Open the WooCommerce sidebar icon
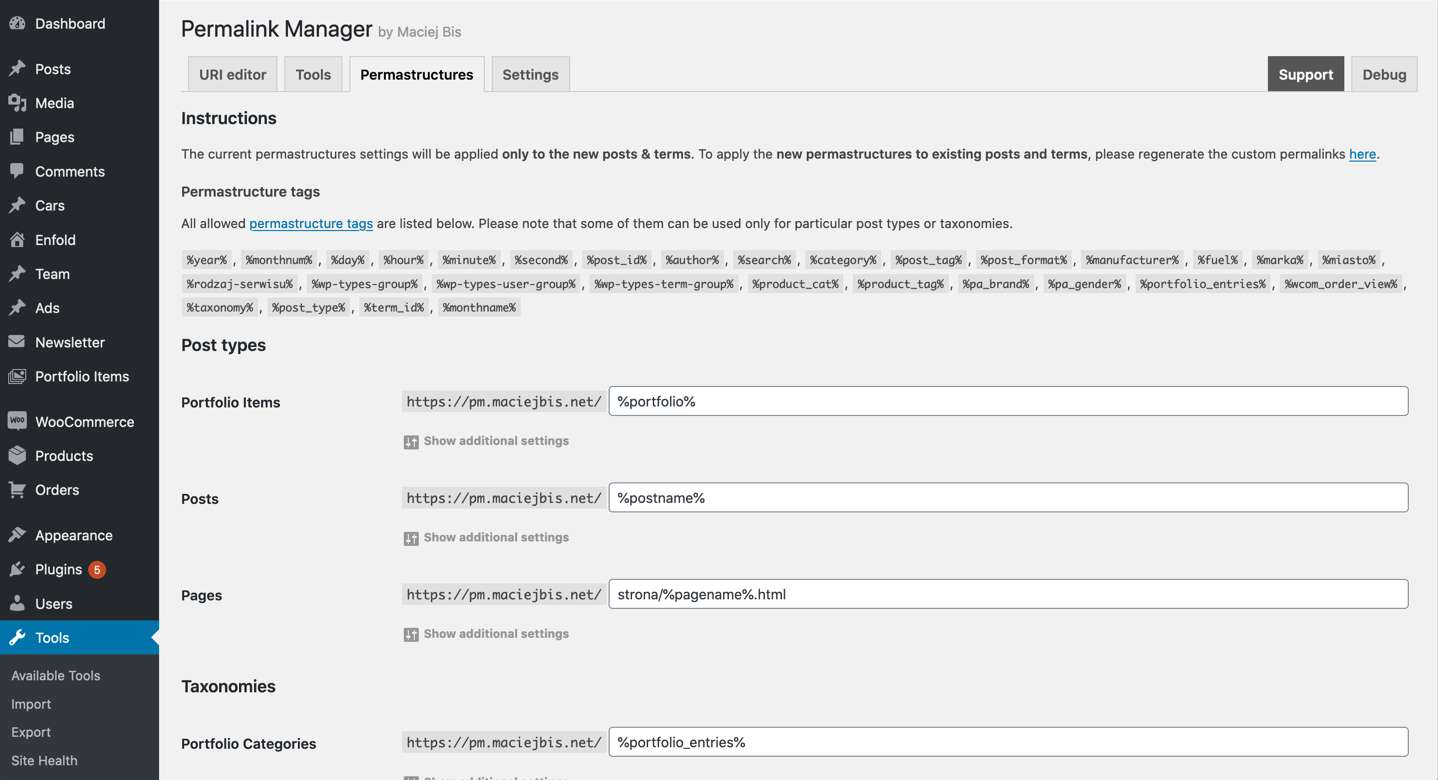 tap(16, 421)
